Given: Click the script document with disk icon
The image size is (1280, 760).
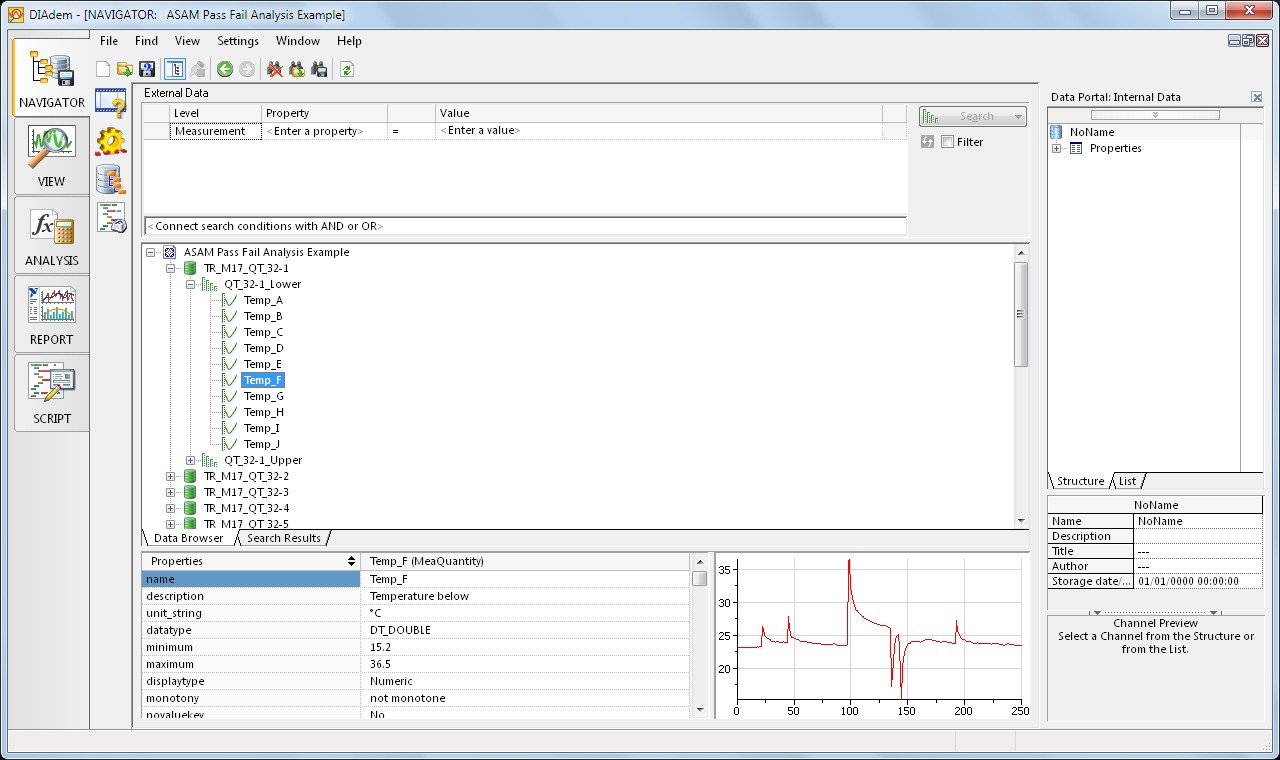Looking at the screenshot, I should [111, 216].
